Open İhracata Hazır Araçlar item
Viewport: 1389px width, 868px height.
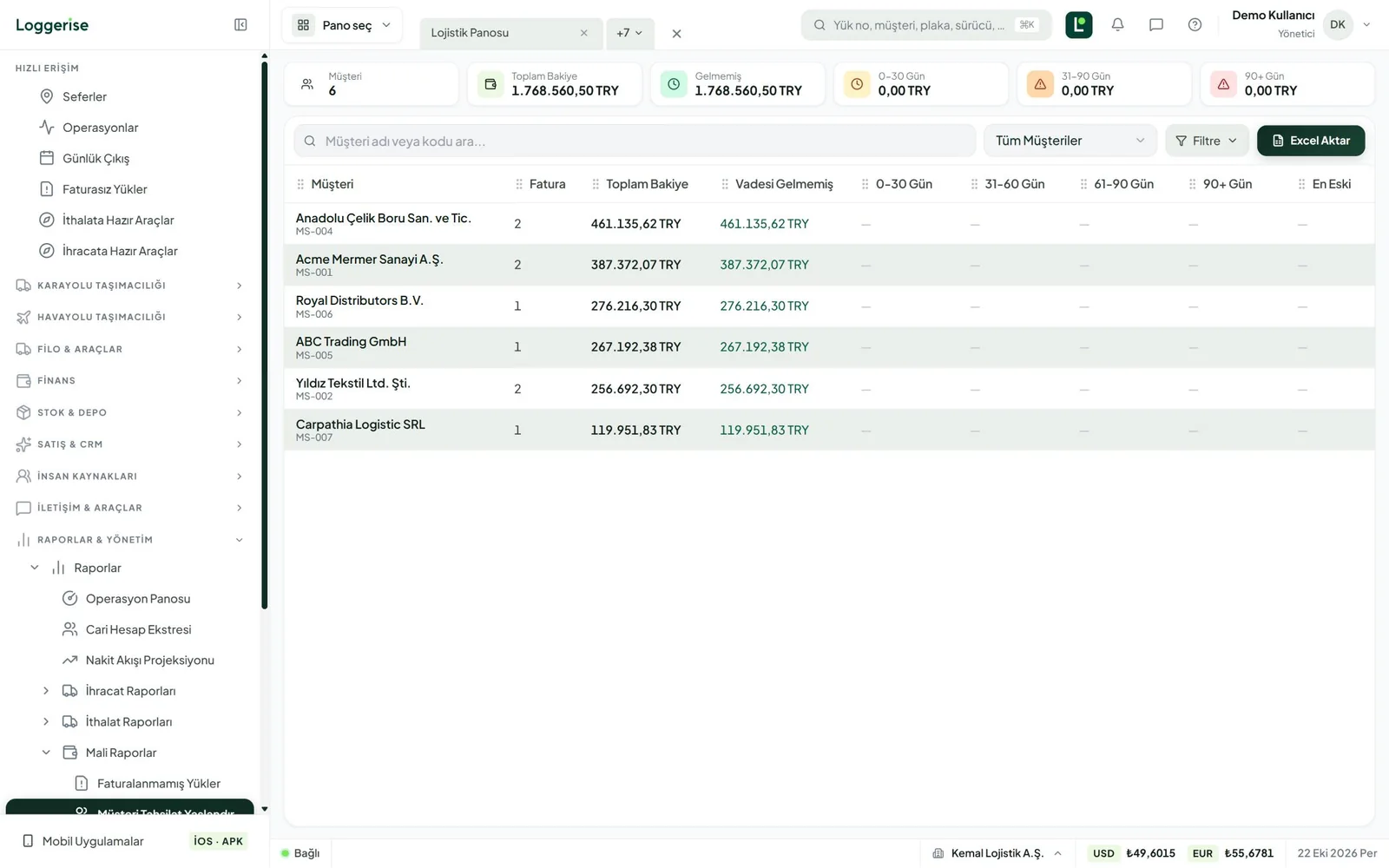[120, 251]
